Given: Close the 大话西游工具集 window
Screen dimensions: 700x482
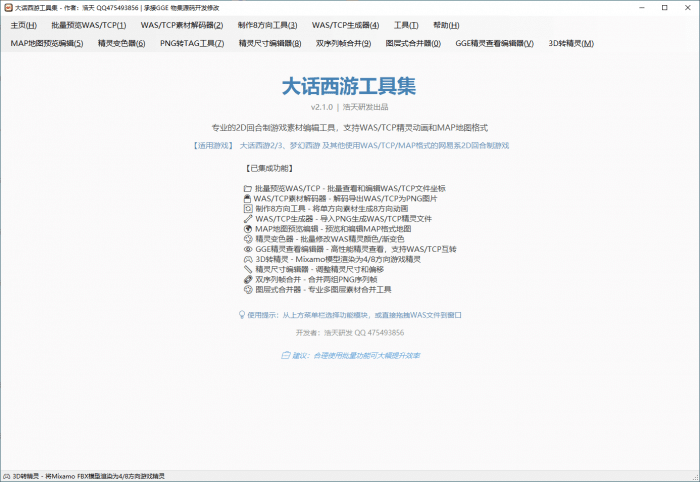Looking at the screenshot, I should pos(688,8).
